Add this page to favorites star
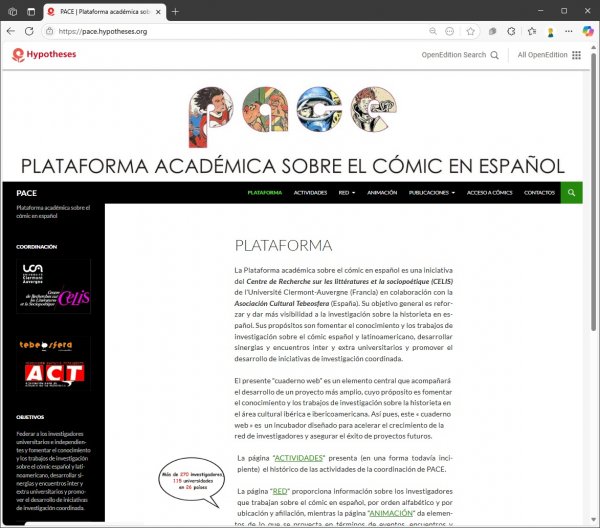Viewport: 600px width, 528px height. (471, 31)
